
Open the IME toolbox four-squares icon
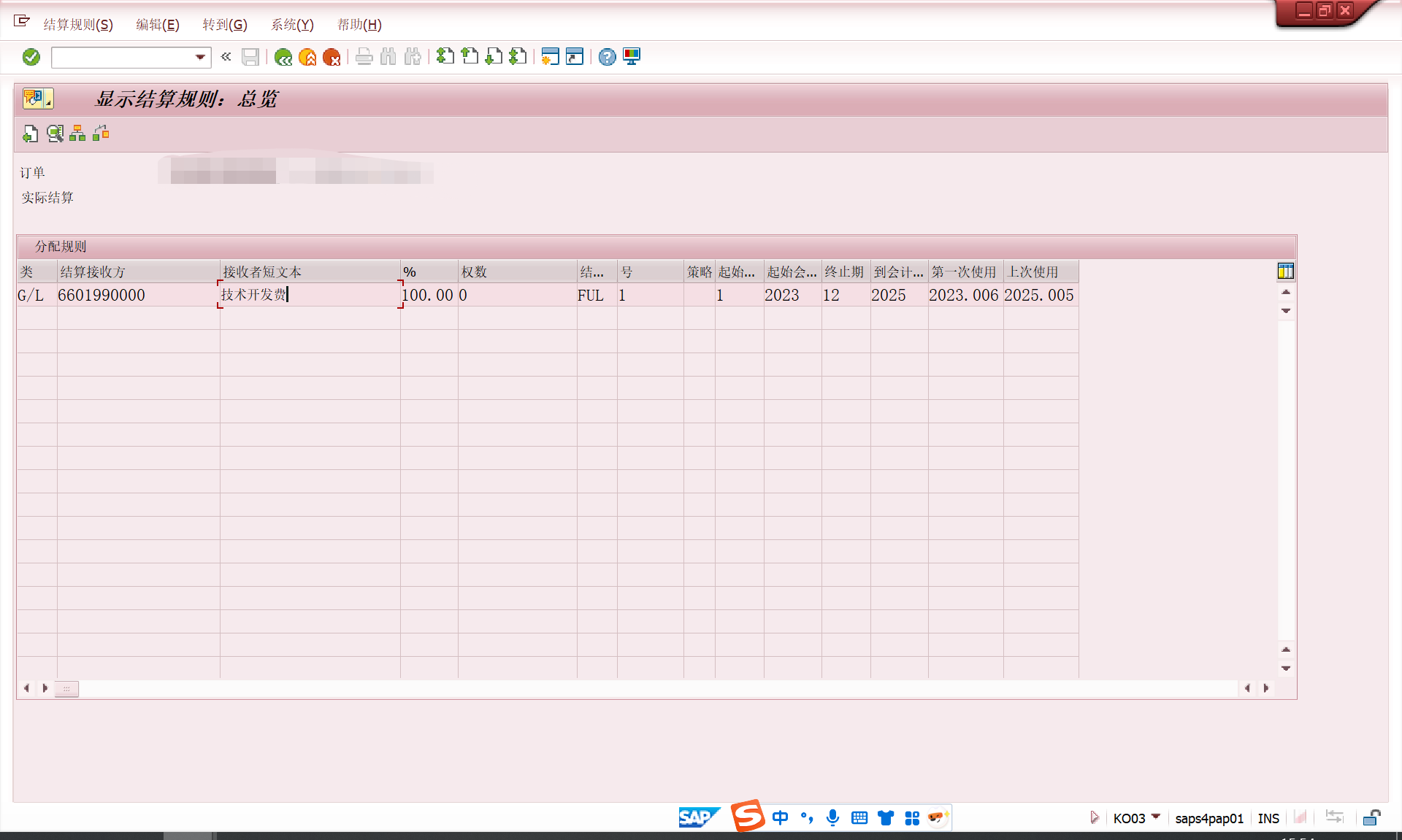912,818
